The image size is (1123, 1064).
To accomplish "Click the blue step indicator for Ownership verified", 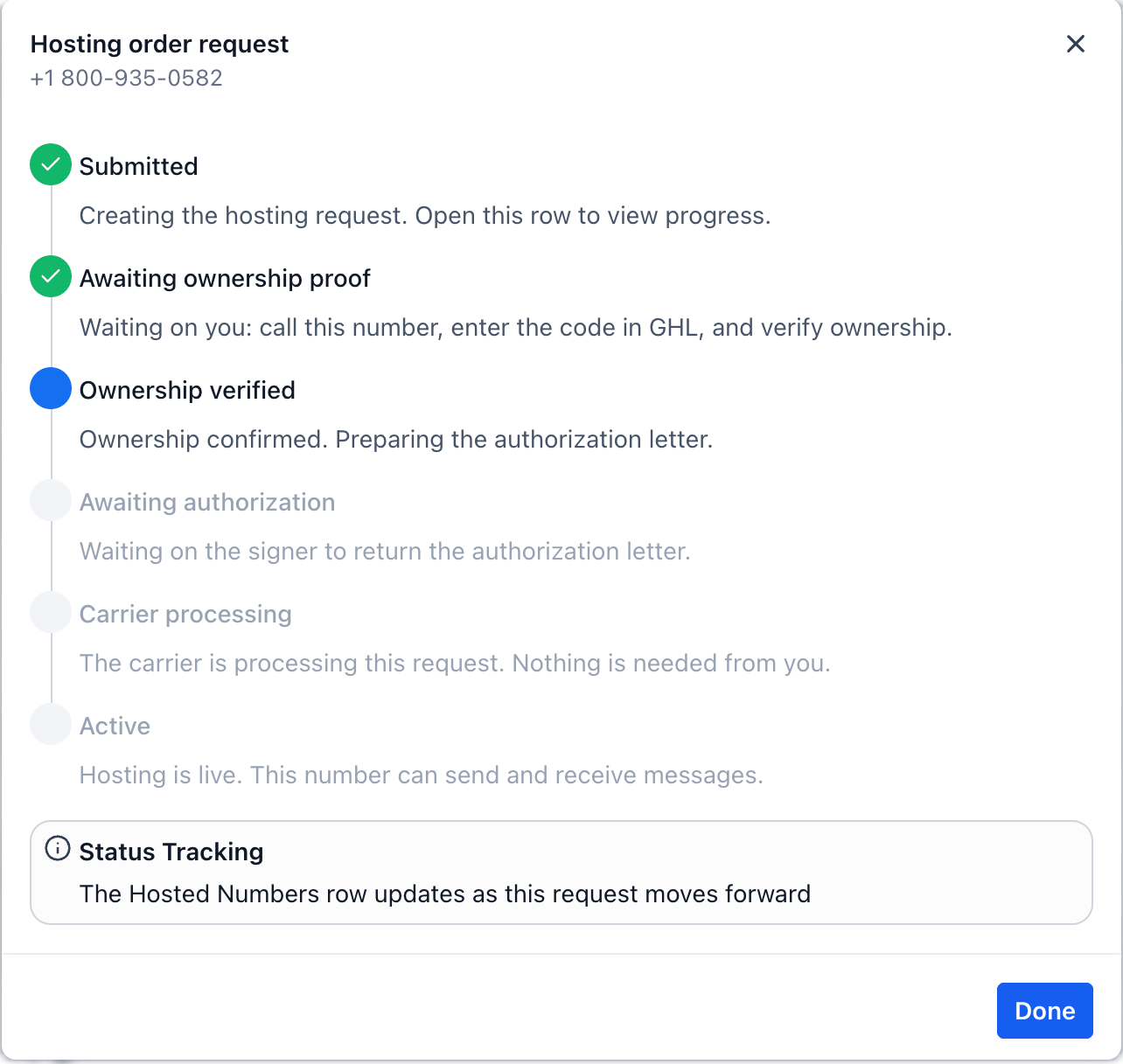I will tap(51, 388).
